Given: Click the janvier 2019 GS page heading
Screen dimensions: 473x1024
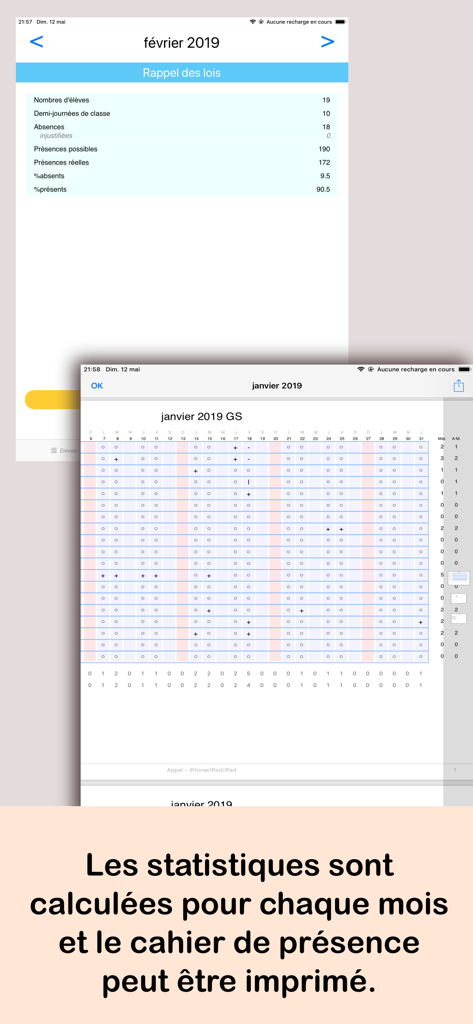Looking at the screenshot, I should tap(203, 416).
